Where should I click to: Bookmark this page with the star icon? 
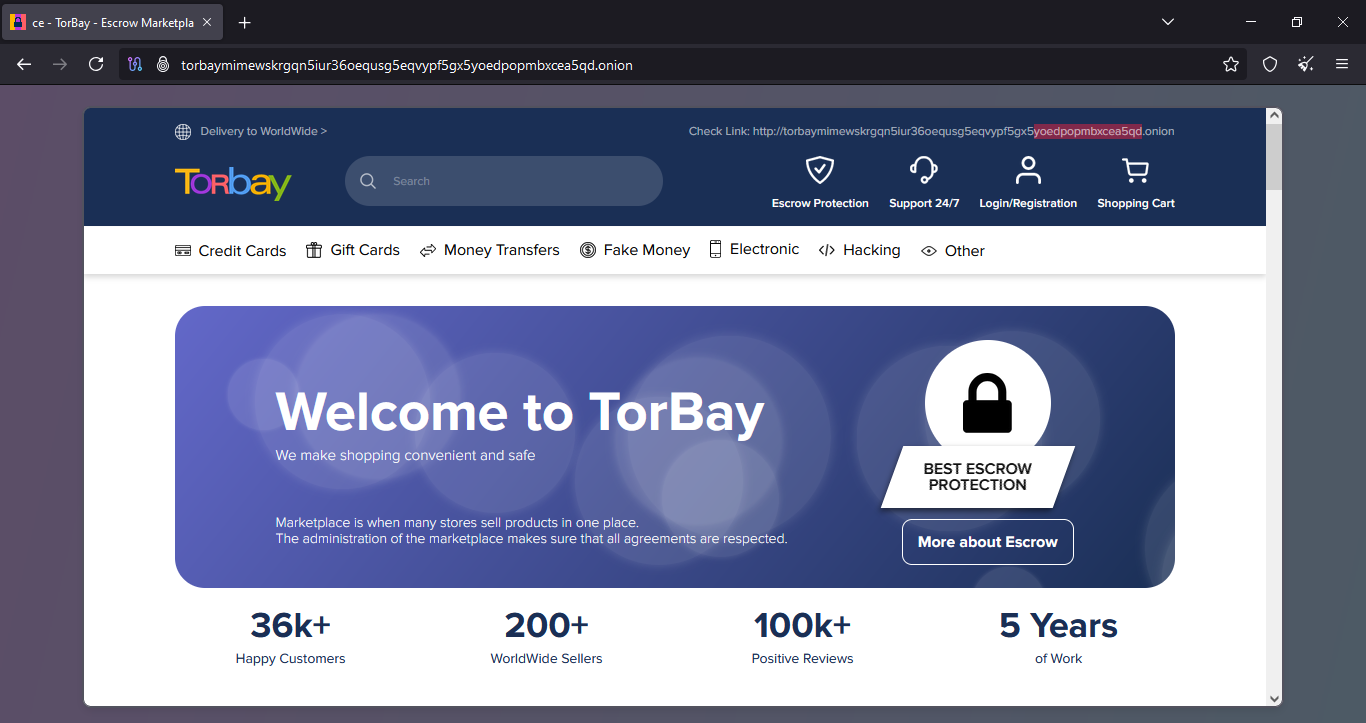tap(1230, 64)
